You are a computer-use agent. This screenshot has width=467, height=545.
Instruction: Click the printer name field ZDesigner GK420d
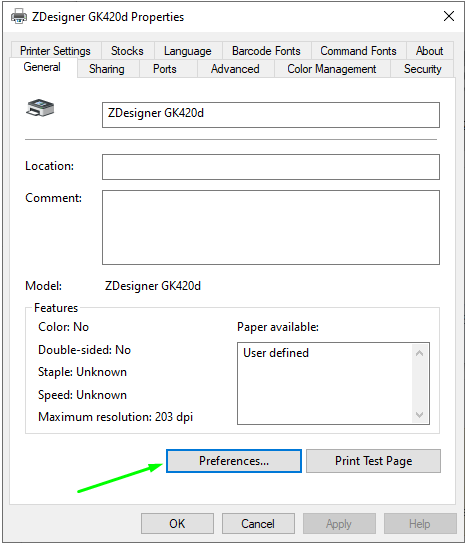[x=271, y=115]
